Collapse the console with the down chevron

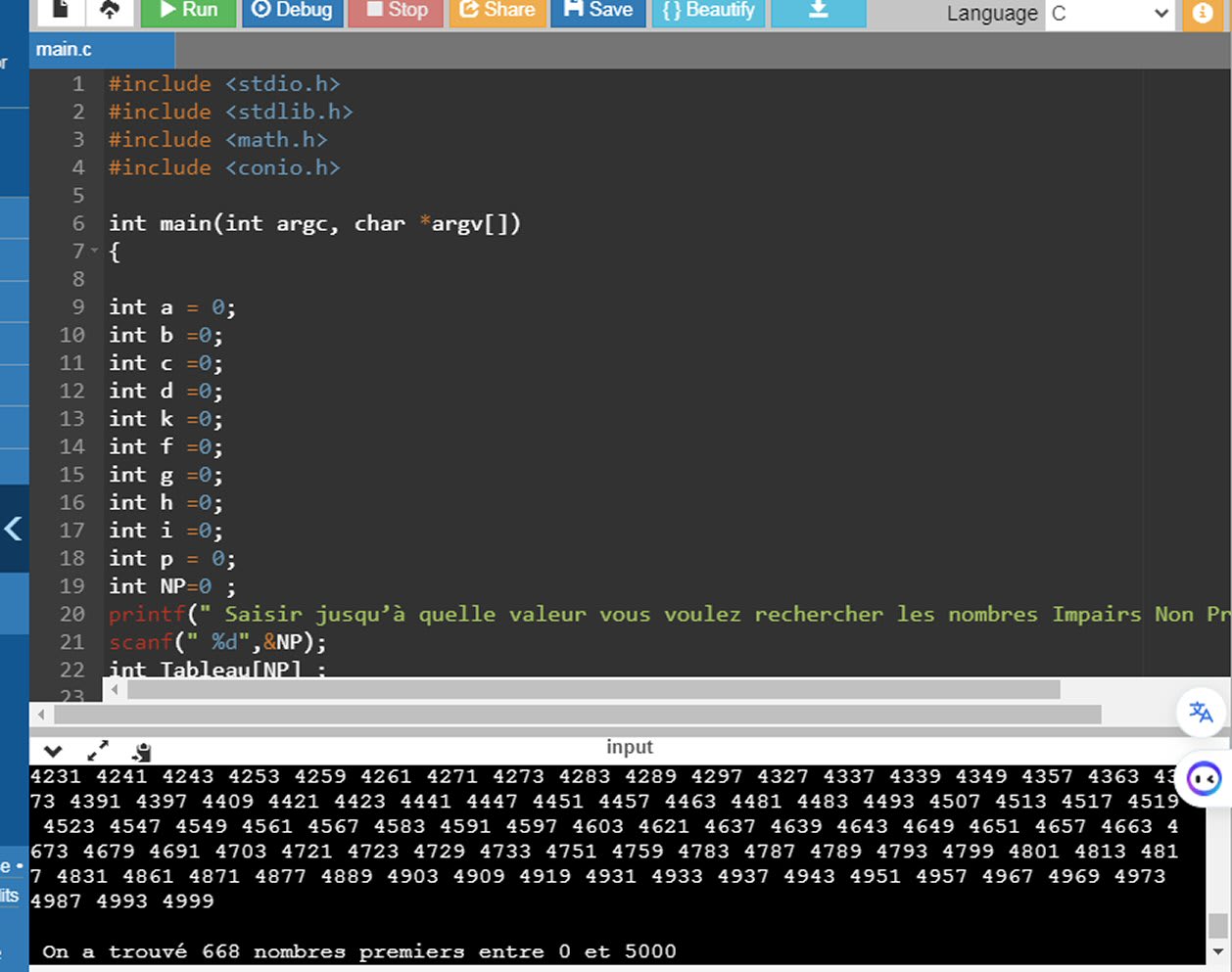[x=53, y=752]
